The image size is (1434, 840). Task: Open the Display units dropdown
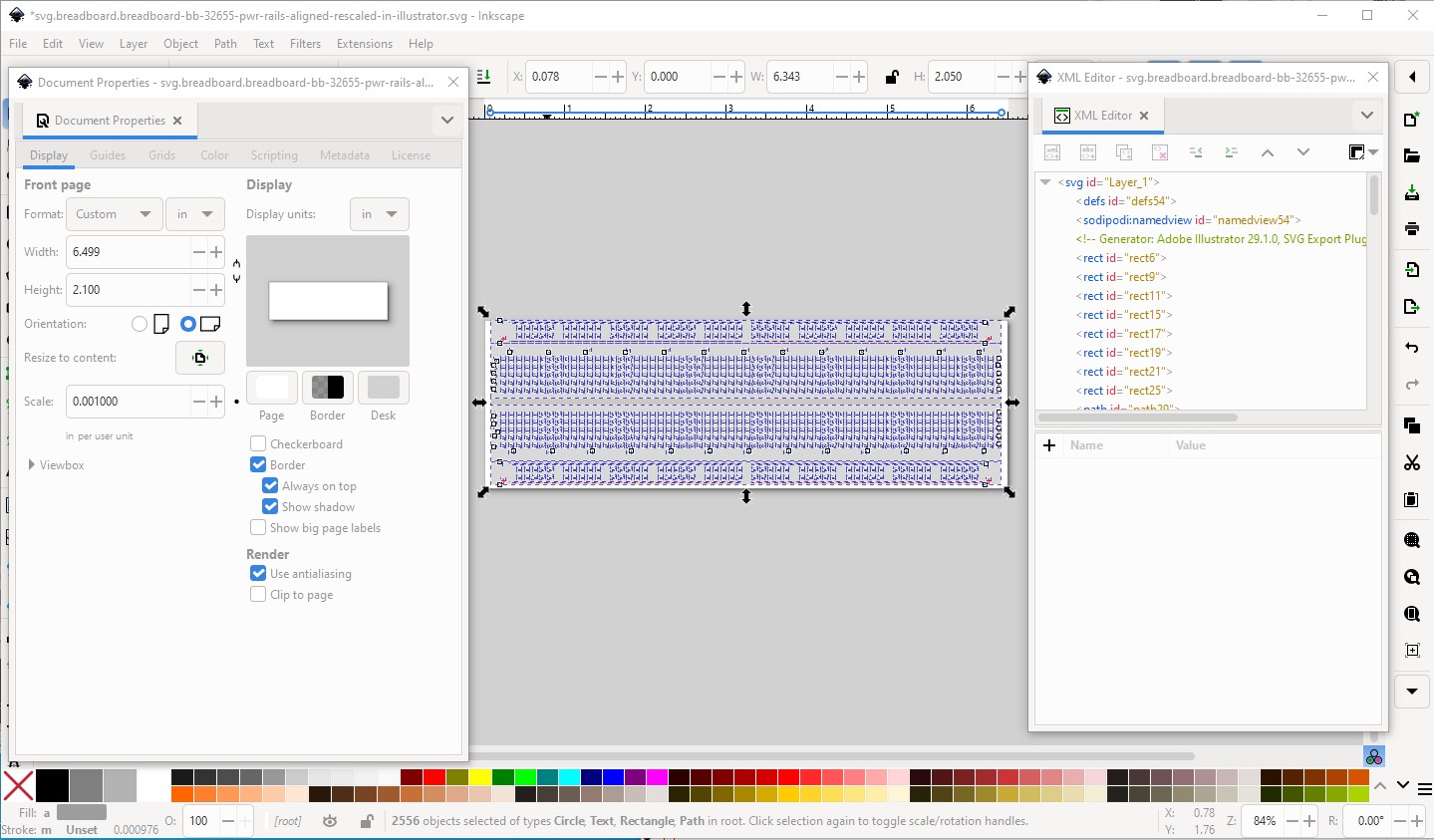click(380, 214)
